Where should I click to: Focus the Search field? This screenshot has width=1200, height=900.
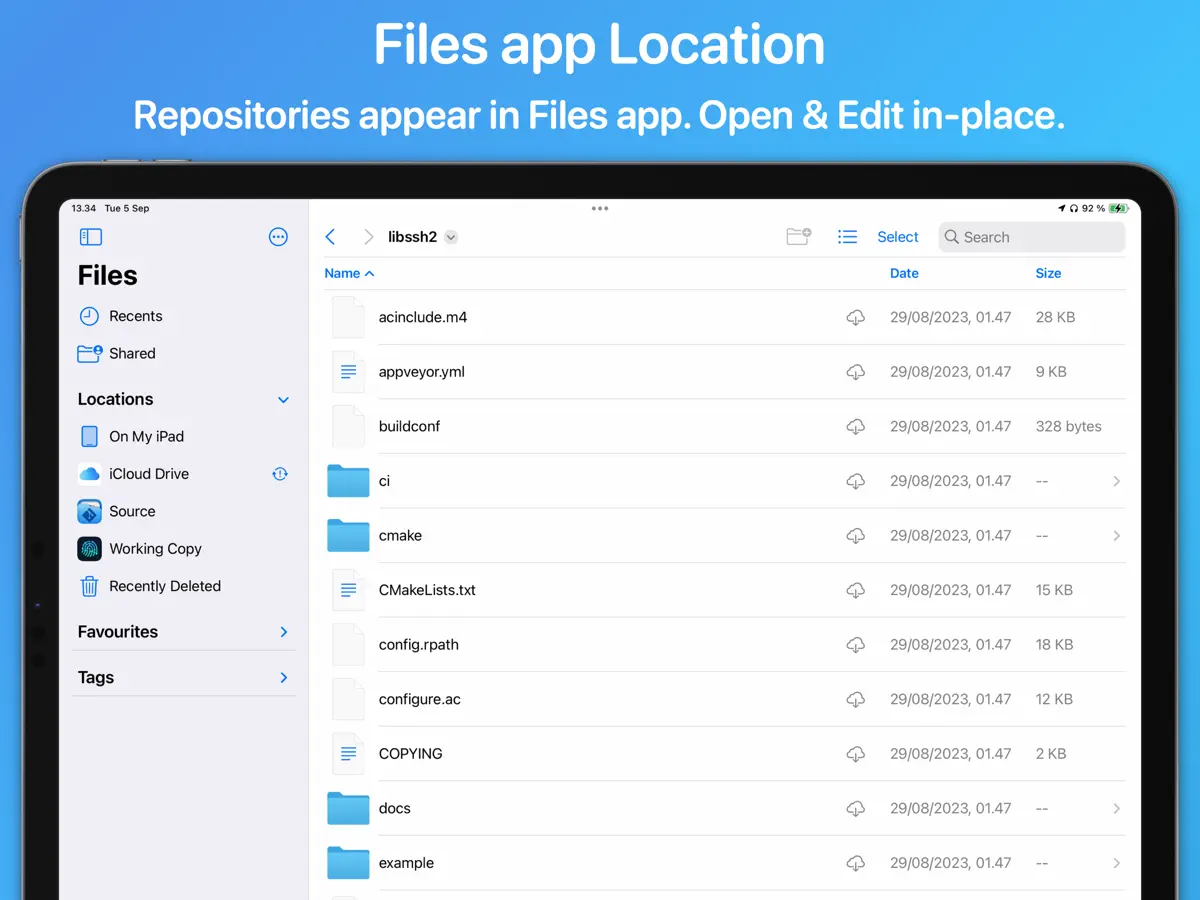coord(1032,237)
